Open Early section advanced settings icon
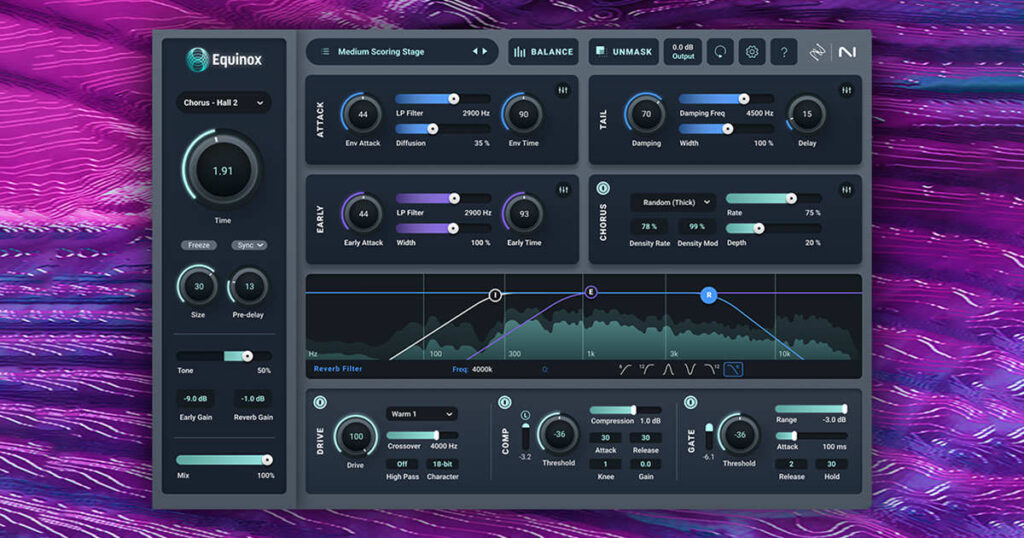The height and width of the screenshot is (538, 1024). (563, 190)
